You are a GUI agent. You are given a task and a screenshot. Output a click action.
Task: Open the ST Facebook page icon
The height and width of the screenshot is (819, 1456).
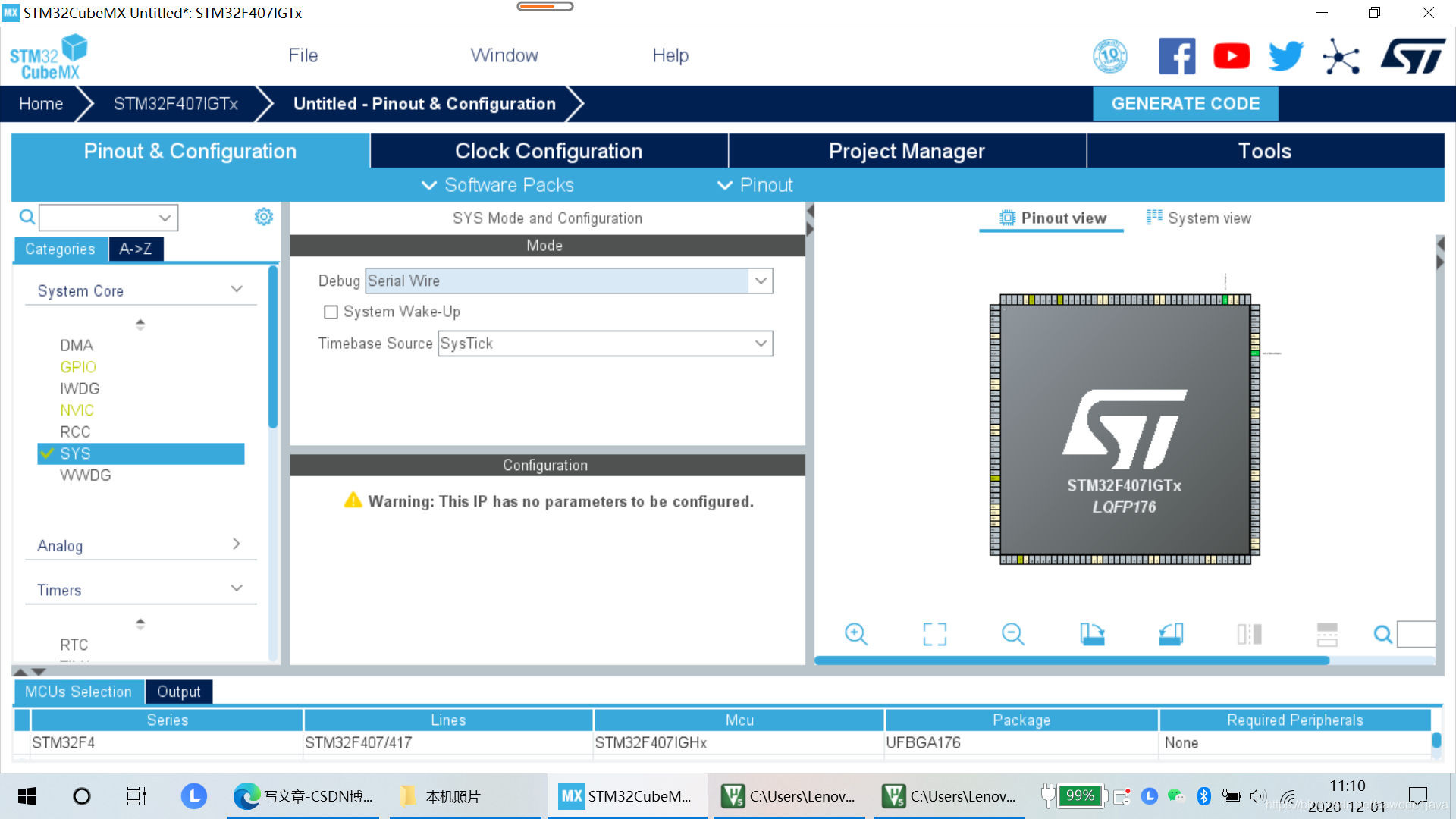[x=1176, y=56]
